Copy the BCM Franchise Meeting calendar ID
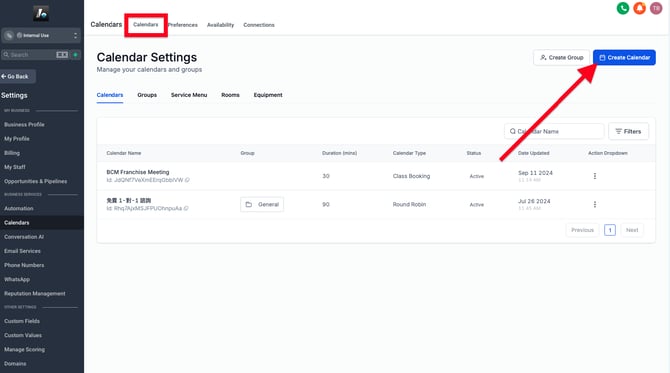 point(187,180)
